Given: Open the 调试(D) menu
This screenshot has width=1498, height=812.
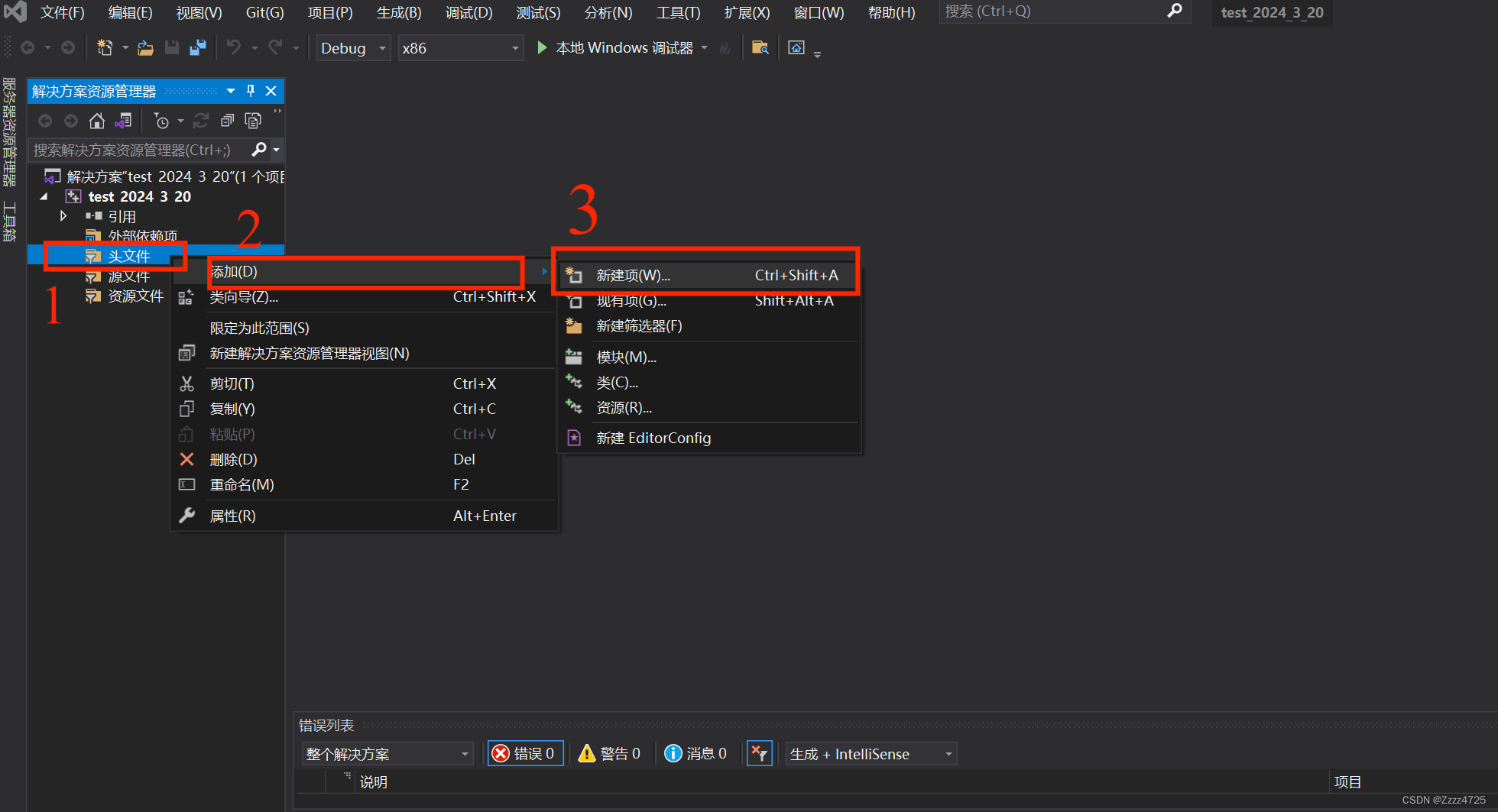Looking at the screenshot, I should 469,12.
